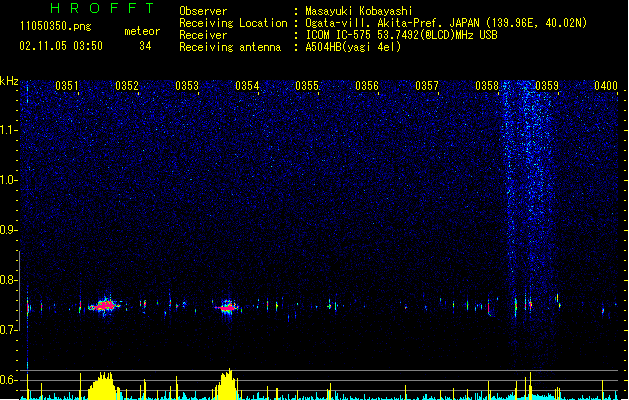629x400 pixels.
Task: Click the observer name Masayuki Kobayashi
Action: pos(359,11)
